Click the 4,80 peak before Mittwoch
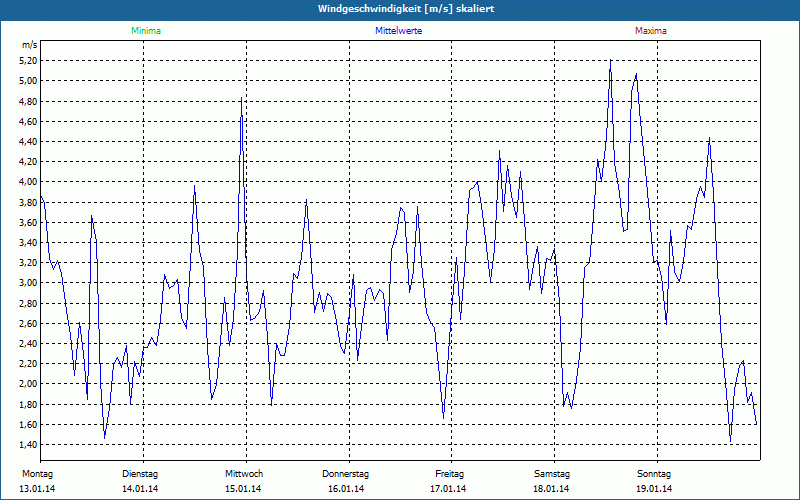800x500 pixels. pyautogui.click(x=241, y=98)
